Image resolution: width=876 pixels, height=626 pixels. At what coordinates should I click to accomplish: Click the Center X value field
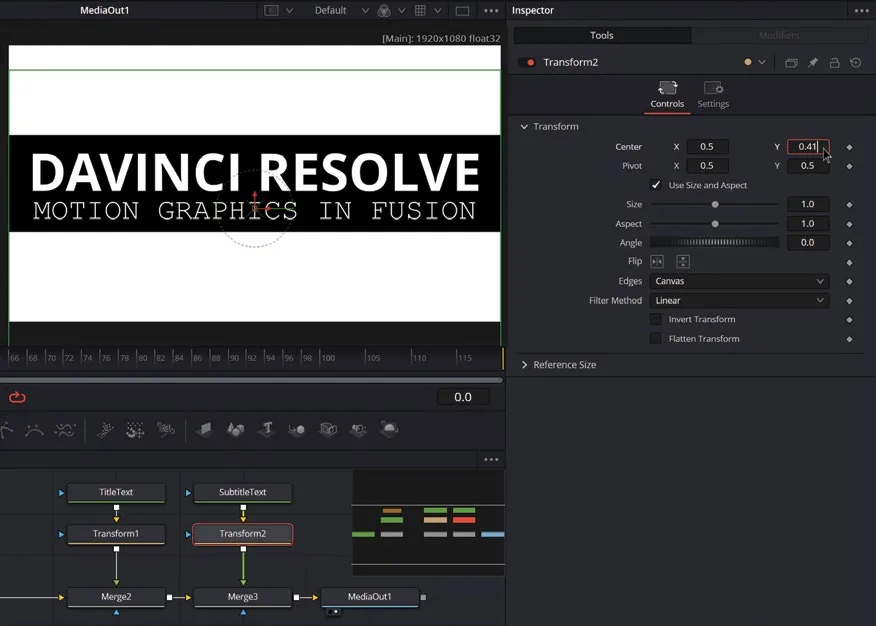tap(707, 147)
